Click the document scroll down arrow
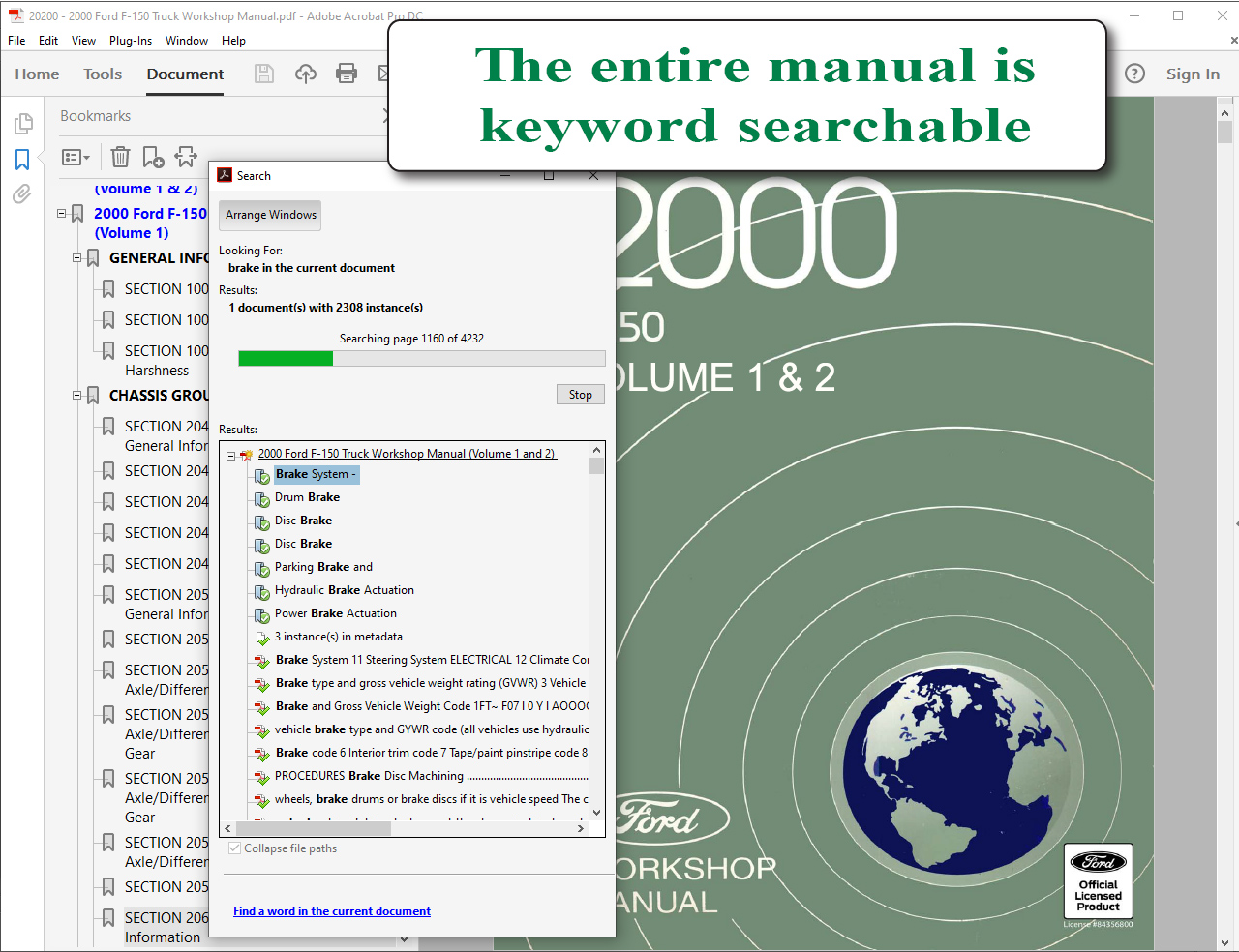1239x952 pixels. click(x=1225, y=941)
